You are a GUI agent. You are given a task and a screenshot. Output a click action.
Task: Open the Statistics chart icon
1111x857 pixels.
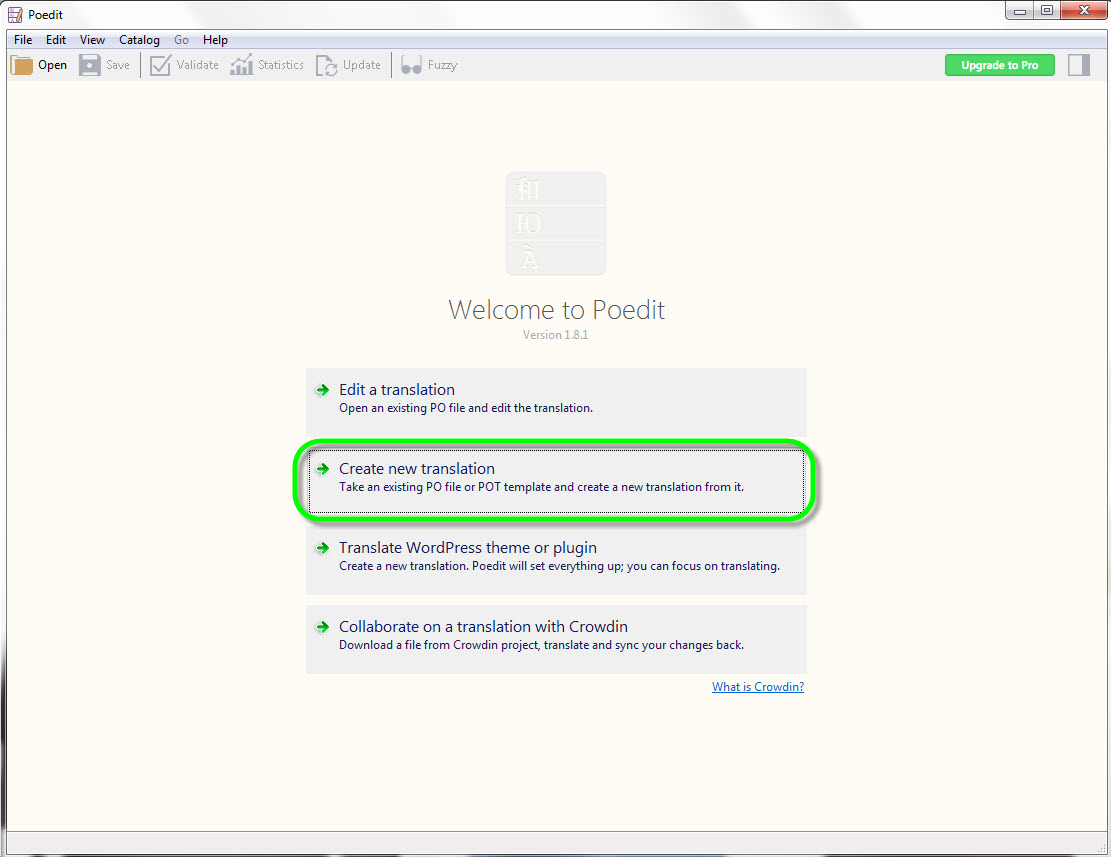point(241,65)
